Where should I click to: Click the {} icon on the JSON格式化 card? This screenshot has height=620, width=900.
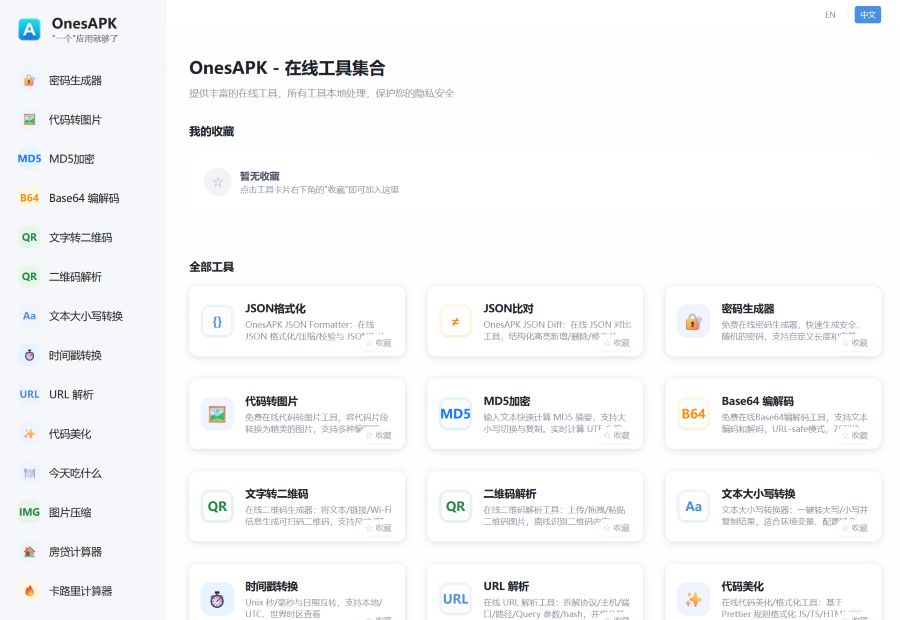click(x=217, y=322)
